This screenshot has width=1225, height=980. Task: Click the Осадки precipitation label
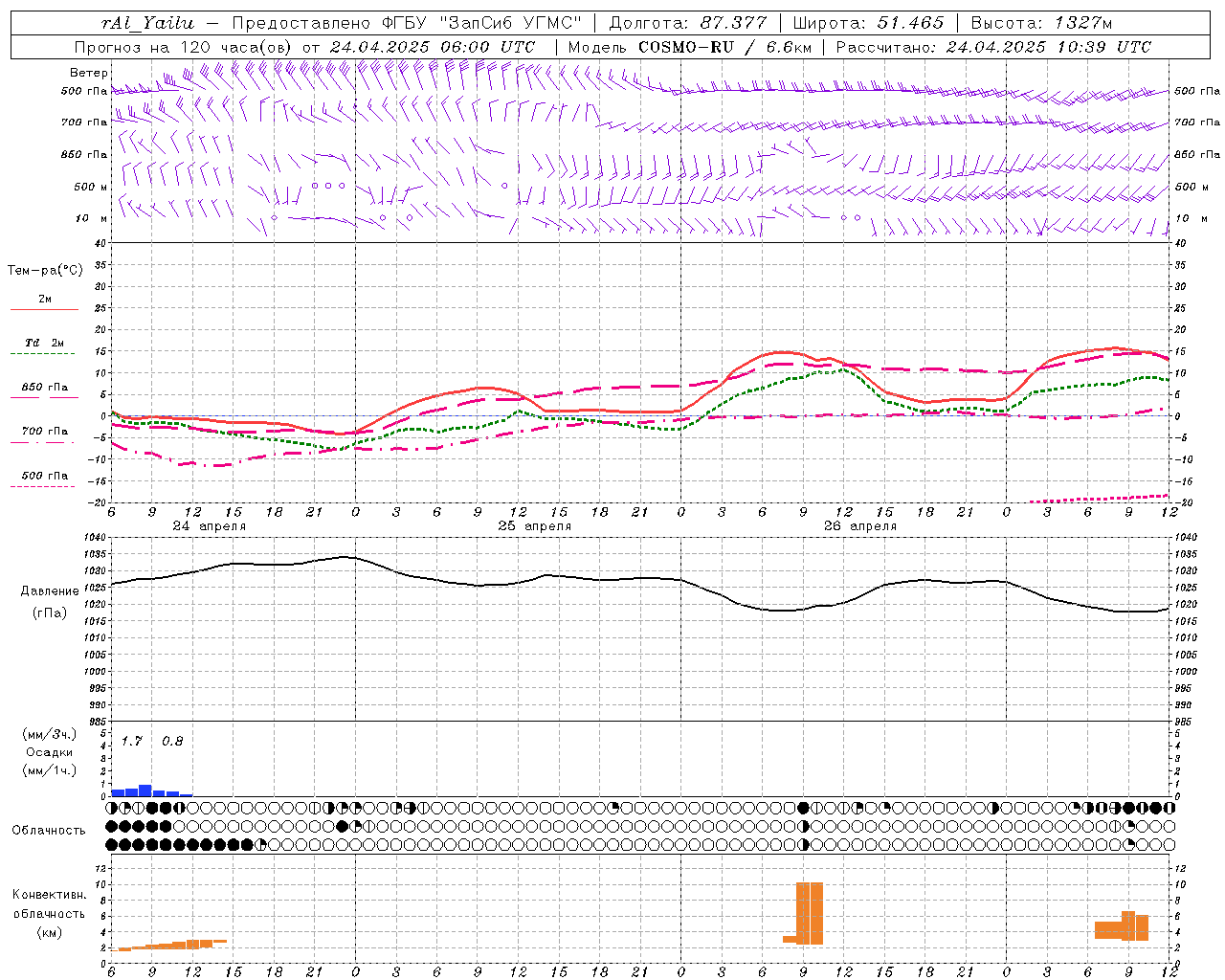tap(50, 752)
